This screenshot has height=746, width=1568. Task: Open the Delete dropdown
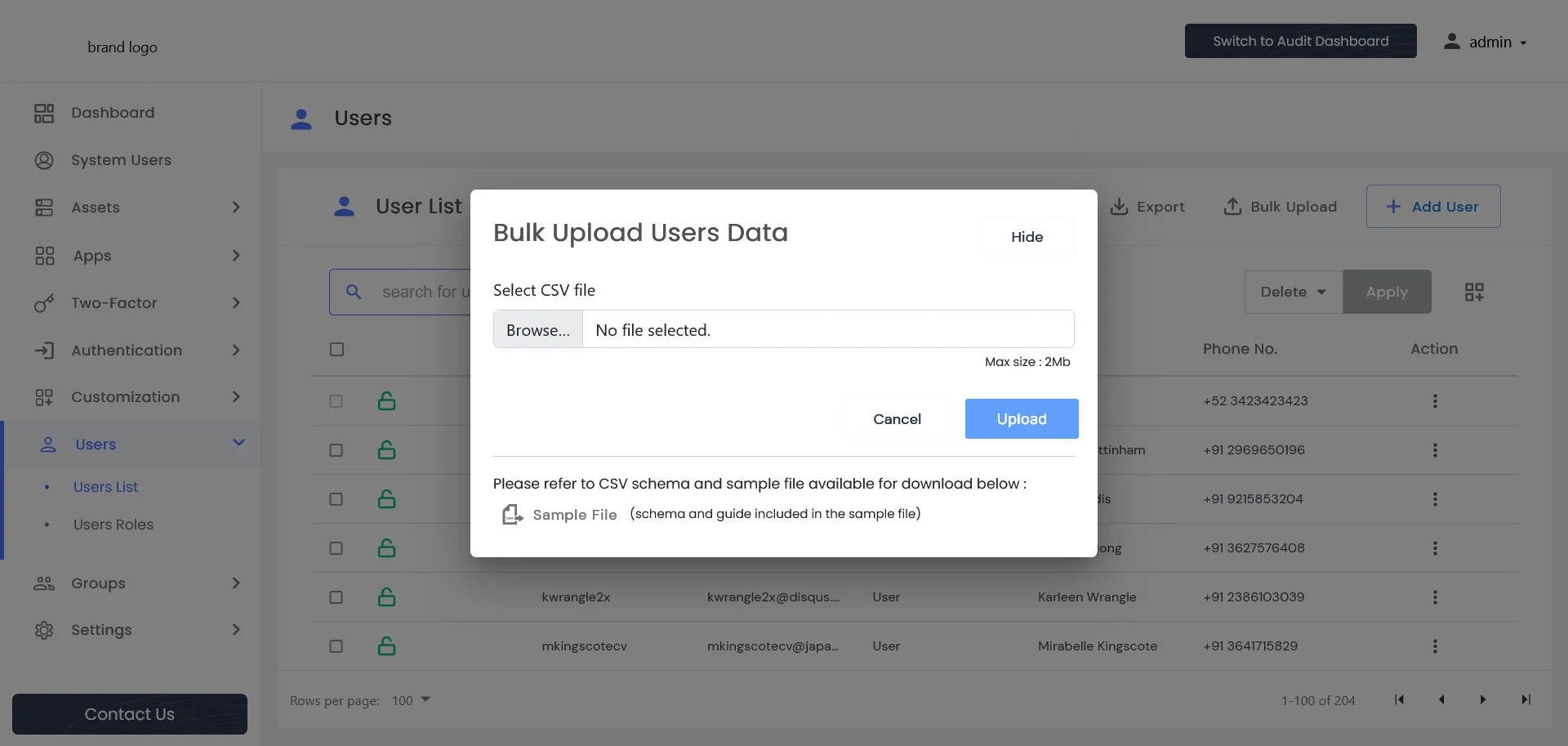(1292, 292)
